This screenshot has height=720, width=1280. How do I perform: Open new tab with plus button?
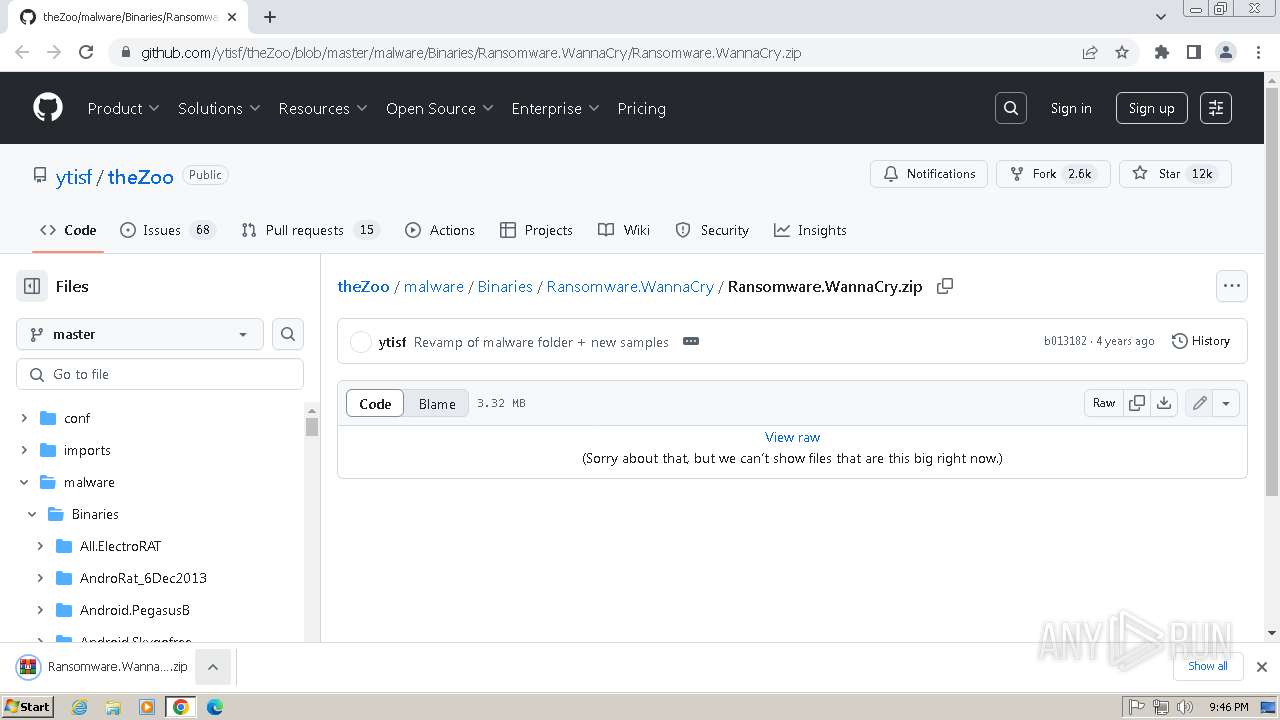coord(270,17)
